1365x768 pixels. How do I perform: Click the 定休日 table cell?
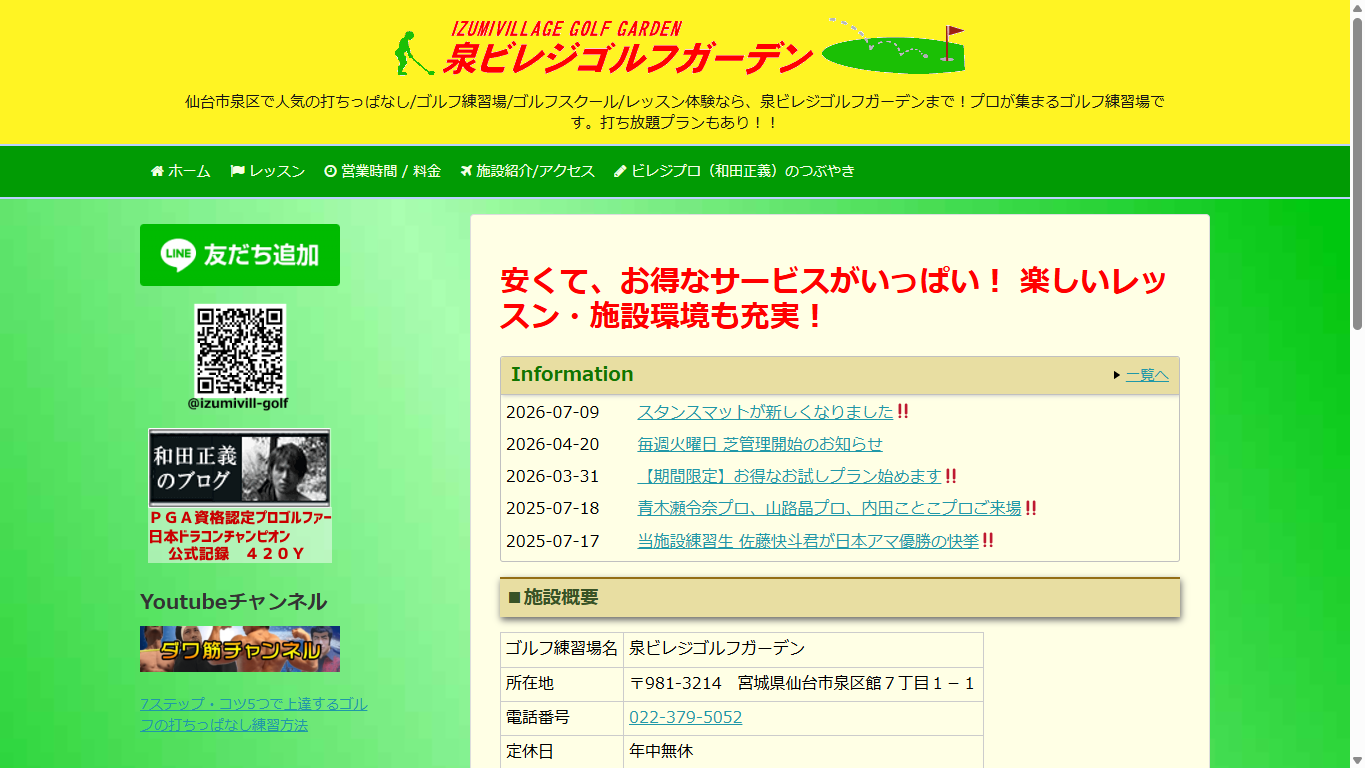point(562,751)
